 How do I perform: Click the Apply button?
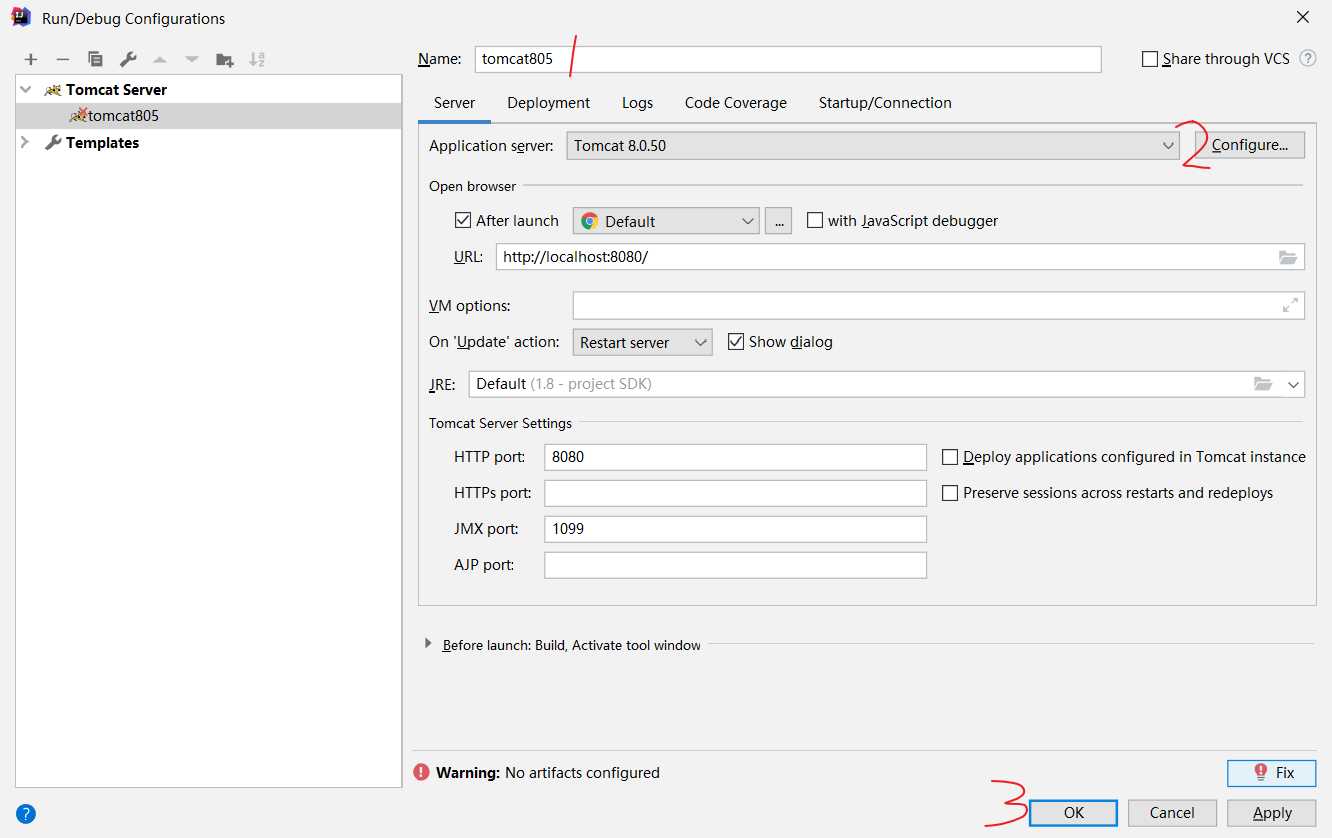[x=1272, y=813]
